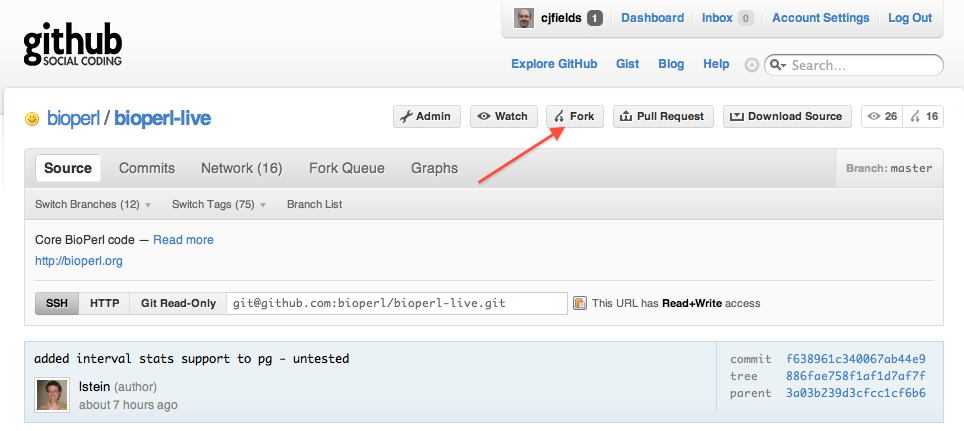Click the GitHub Social Coding logo
The width and height of the screenshot is (964, 431).
(x=73, y=44)
